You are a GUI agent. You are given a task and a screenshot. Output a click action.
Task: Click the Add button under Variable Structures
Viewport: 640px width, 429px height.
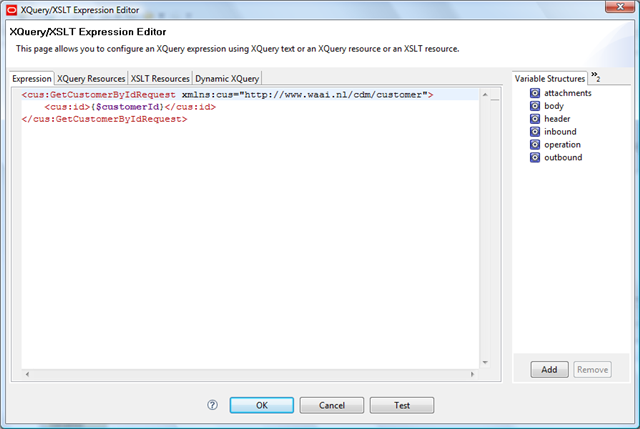tap(549, 369)
